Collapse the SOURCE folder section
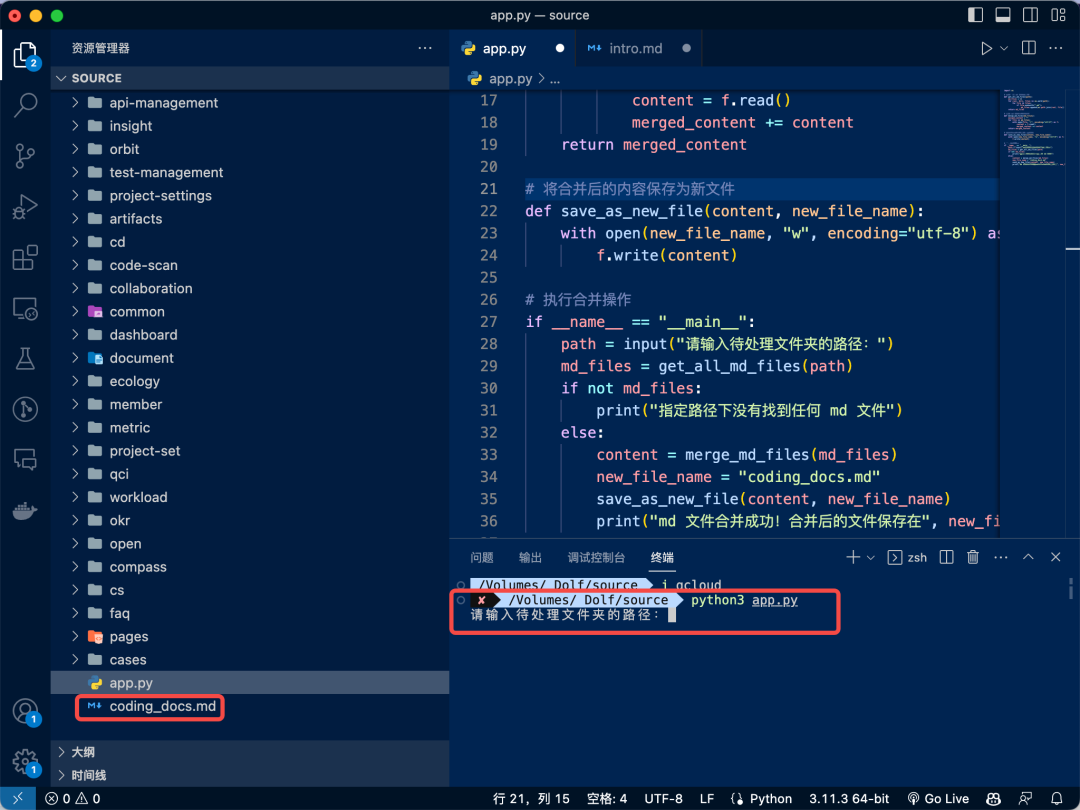 click(x=250, y=78)
